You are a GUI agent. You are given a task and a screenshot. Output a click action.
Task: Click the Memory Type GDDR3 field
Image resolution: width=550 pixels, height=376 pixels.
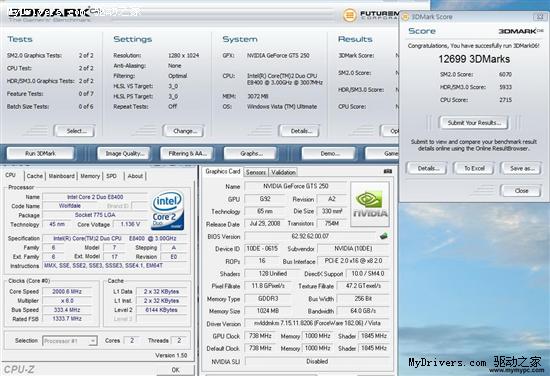pyautogui.click(x=268, y=299)
